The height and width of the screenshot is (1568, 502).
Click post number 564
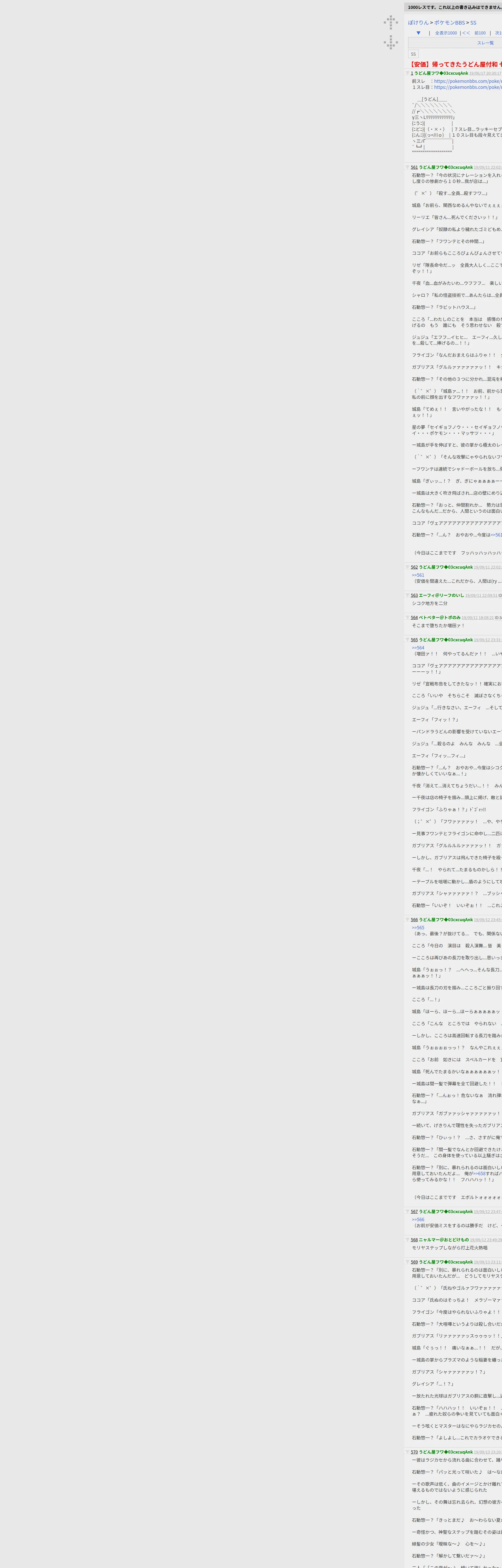tap(414, 618)
